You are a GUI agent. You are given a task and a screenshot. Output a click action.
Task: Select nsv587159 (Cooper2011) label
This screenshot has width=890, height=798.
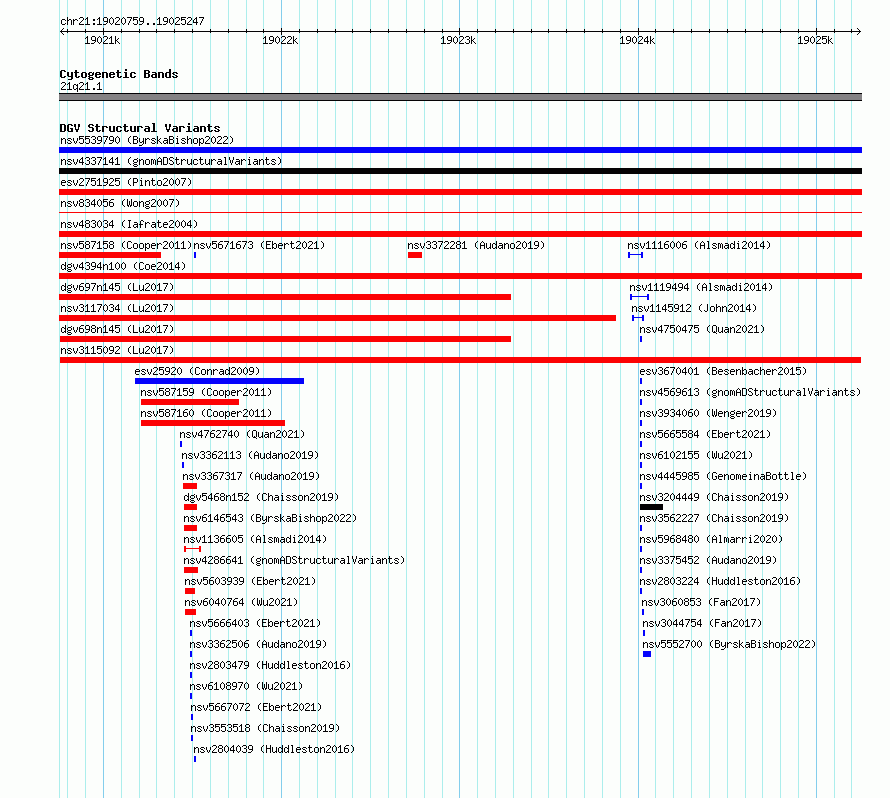pyautogui.click(x=206, y=392)
